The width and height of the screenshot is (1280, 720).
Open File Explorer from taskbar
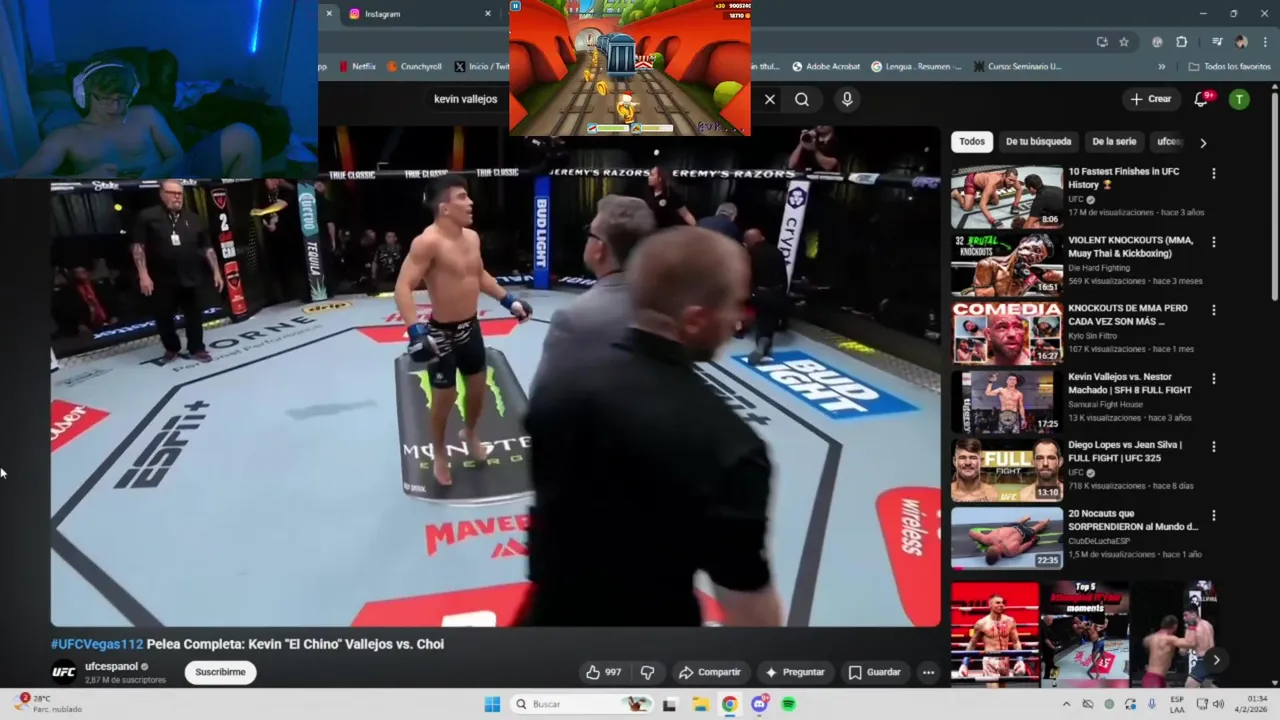point(700,704)
